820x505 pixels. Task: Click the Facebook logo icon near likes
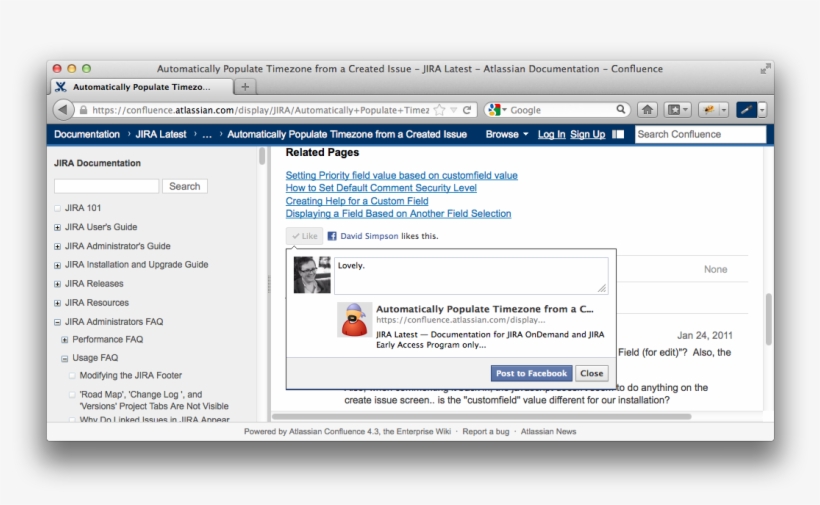[332, 236]
